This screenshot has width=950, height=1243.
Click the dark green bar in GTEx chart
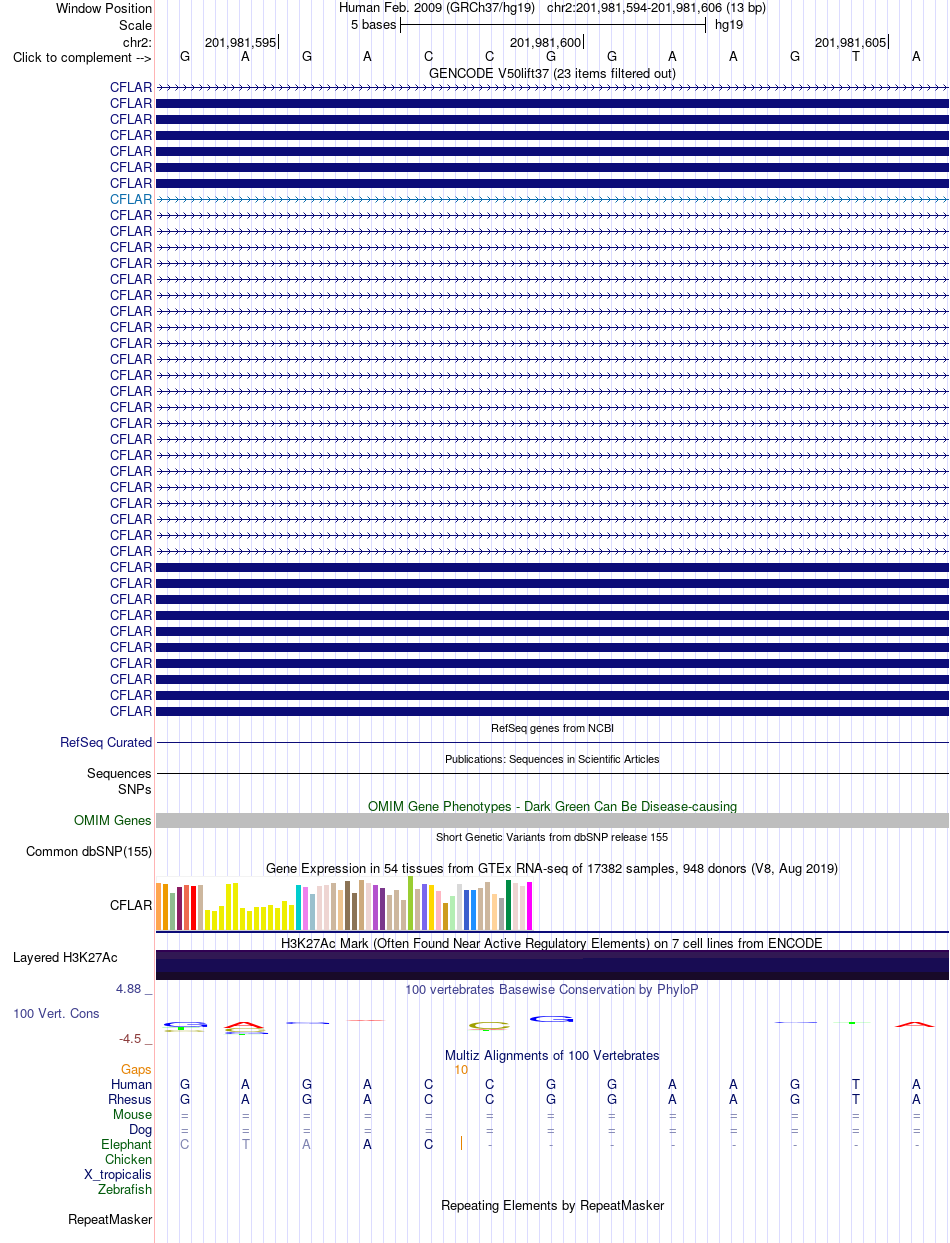(509, 905)
